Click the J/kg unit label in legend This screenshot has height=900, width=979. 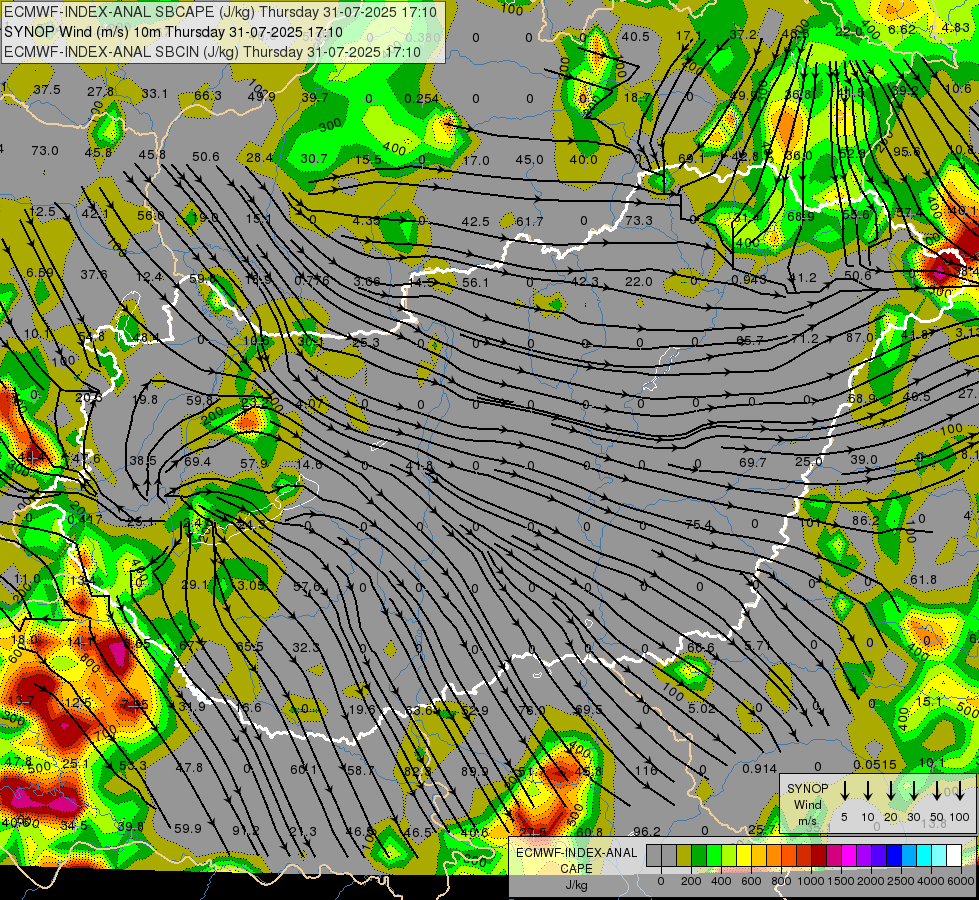(x=576, y=885)
